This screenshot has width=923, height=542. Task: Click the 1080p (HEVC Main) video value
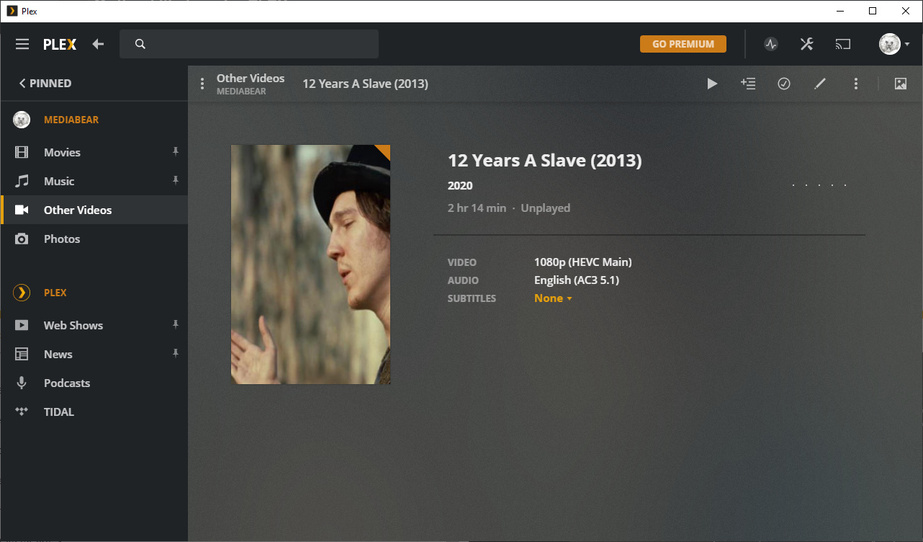point(583,262)
